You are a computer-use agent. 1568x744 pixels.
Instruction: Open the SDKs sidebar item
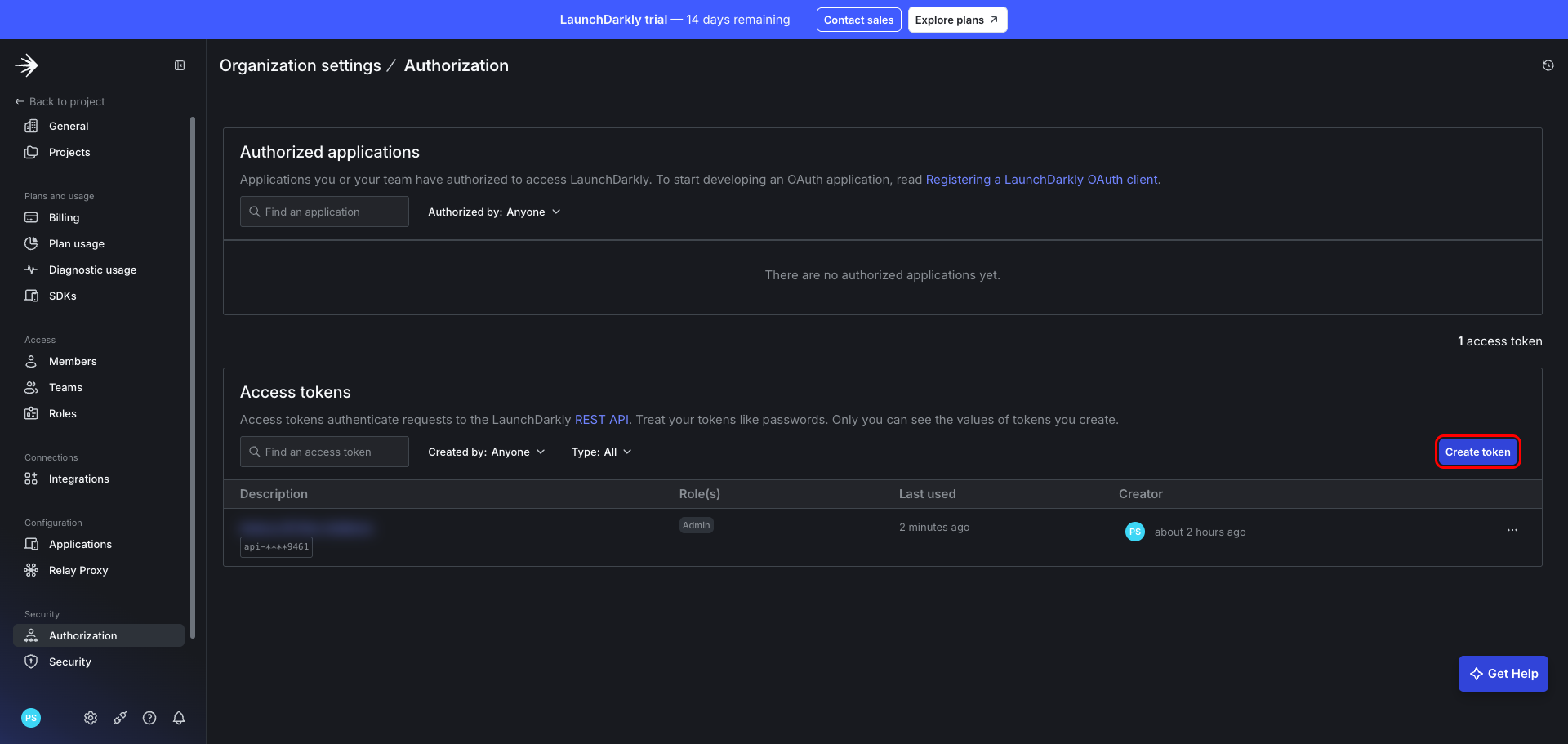click(x=99, y=296)
